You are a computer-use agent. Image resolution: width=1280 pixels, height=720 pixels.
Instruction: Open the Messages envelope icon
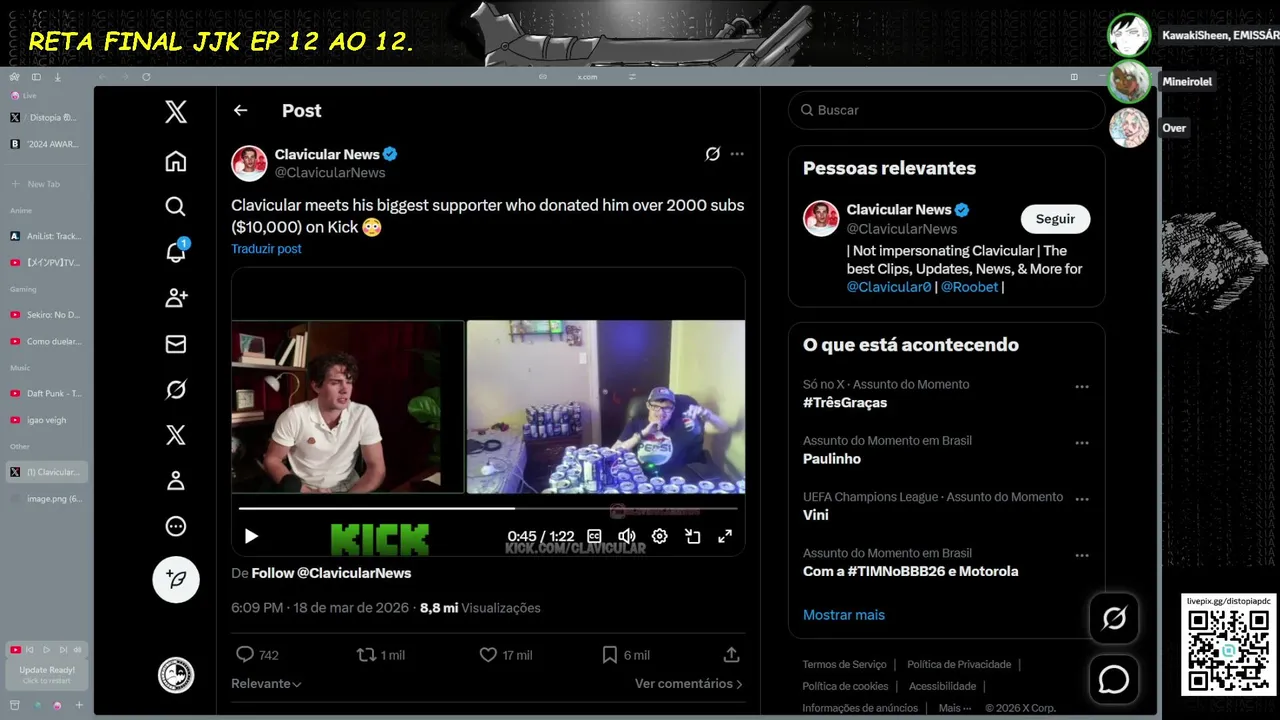176,344
